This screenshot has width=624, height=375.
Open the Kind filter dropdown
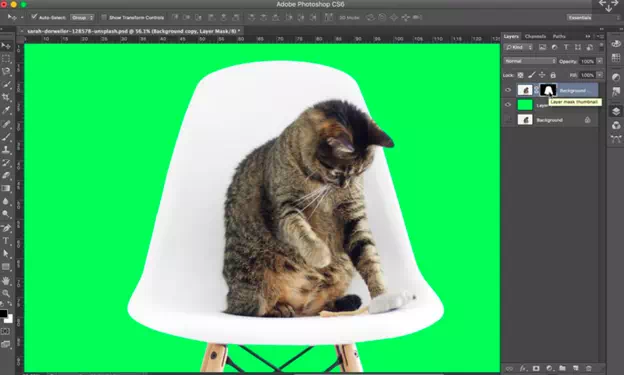click(x=519, y=47)
